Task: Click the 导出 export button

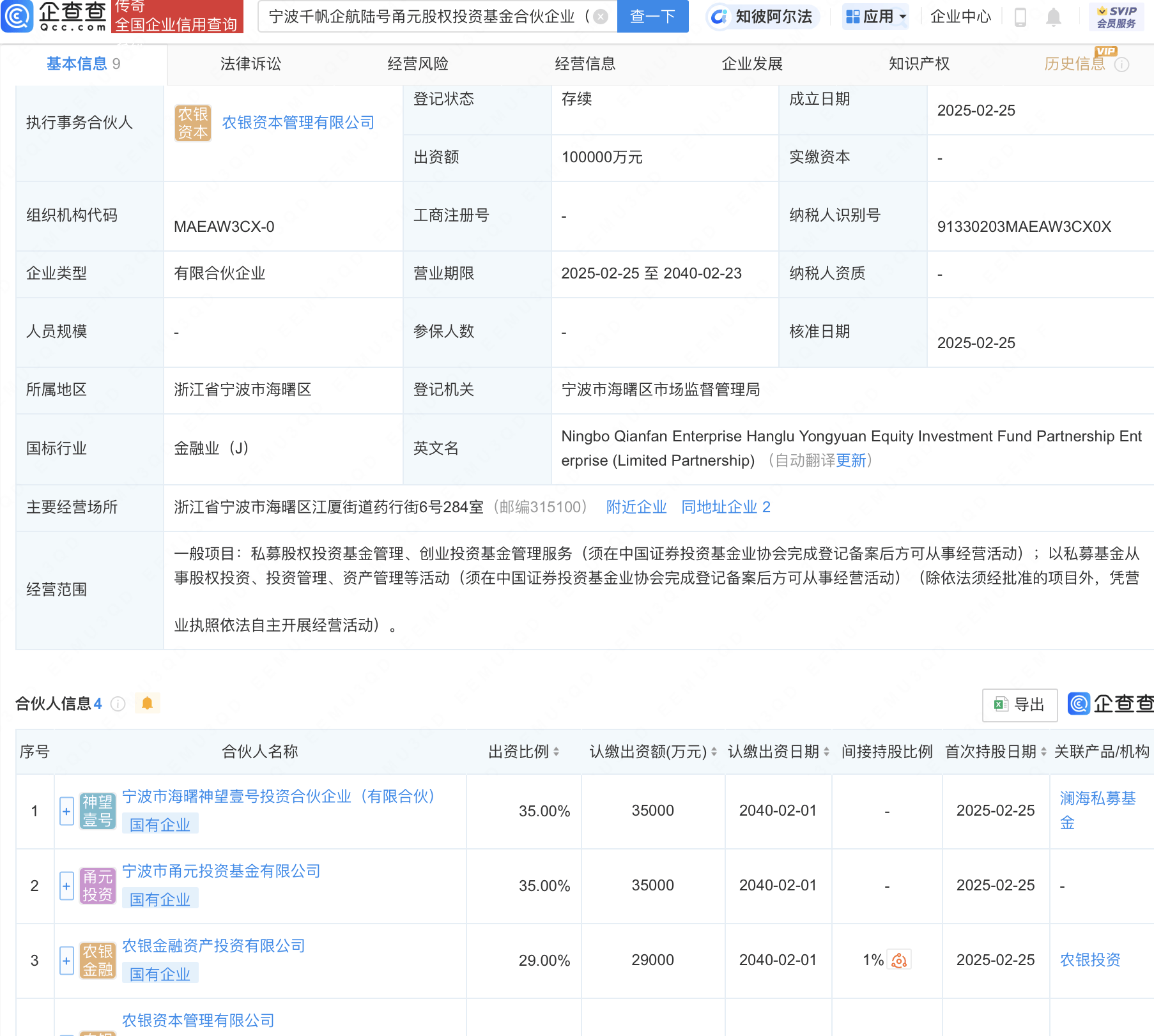Action: coord(1020,705)
